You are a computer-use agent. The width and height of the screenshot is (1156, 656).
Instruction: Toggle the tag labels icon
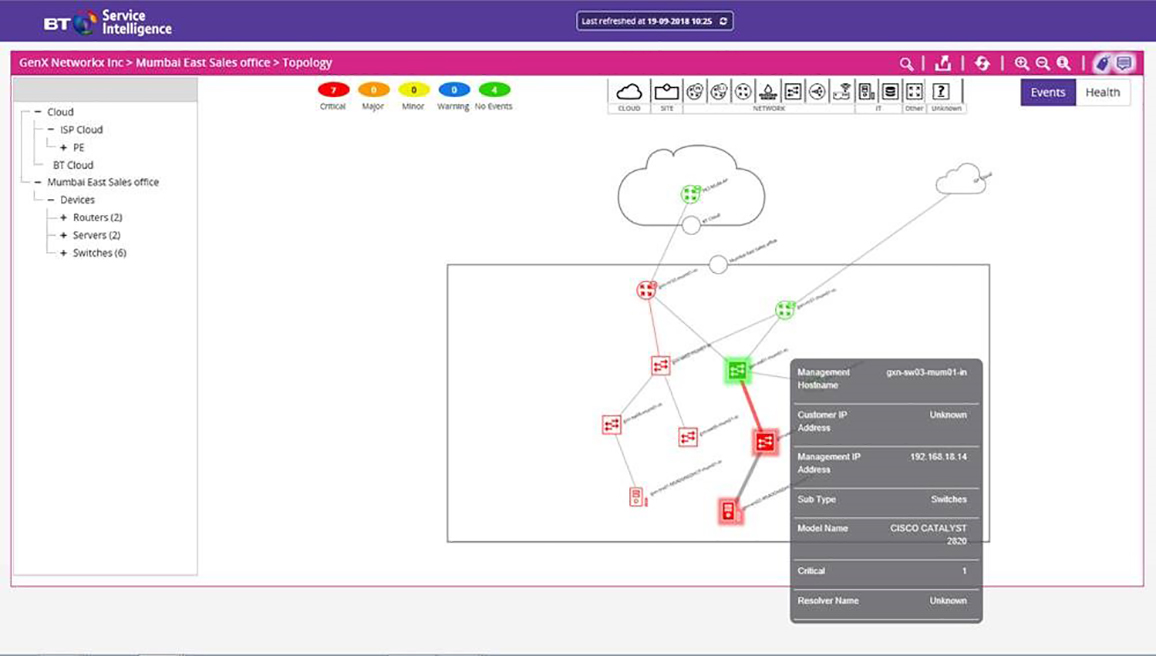(x=1101, y=63)
